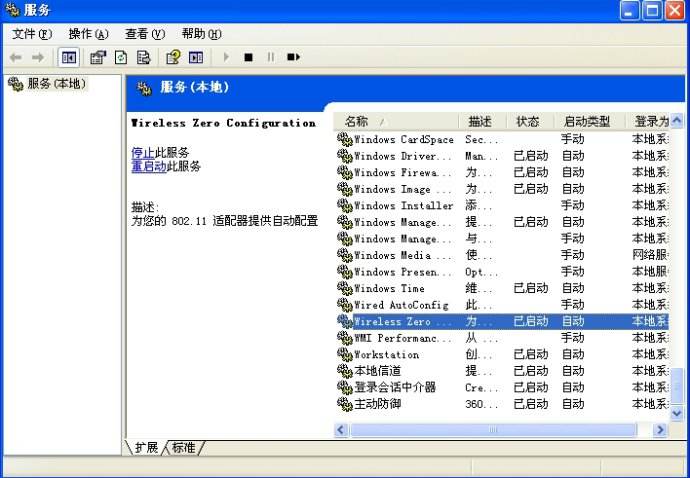Click 已启动 status in the Workstation row
This screenshot has height=478, width=690.
tap(531, 355)
